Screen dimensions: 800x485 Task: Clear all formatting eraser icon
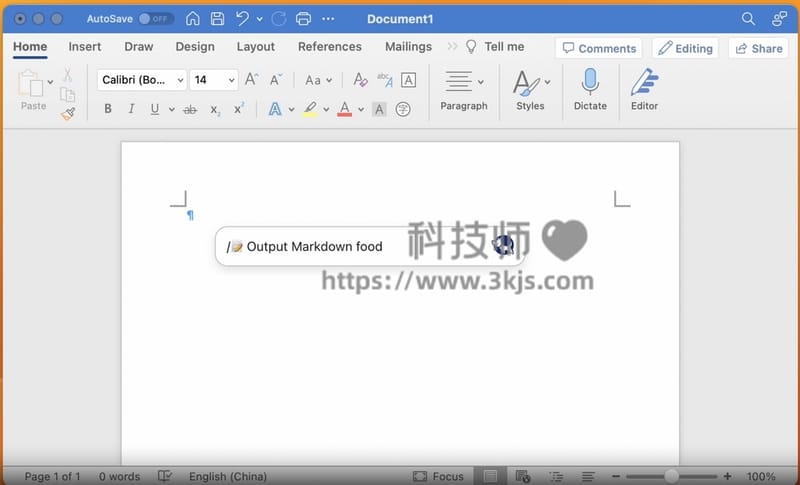point(360,80)
